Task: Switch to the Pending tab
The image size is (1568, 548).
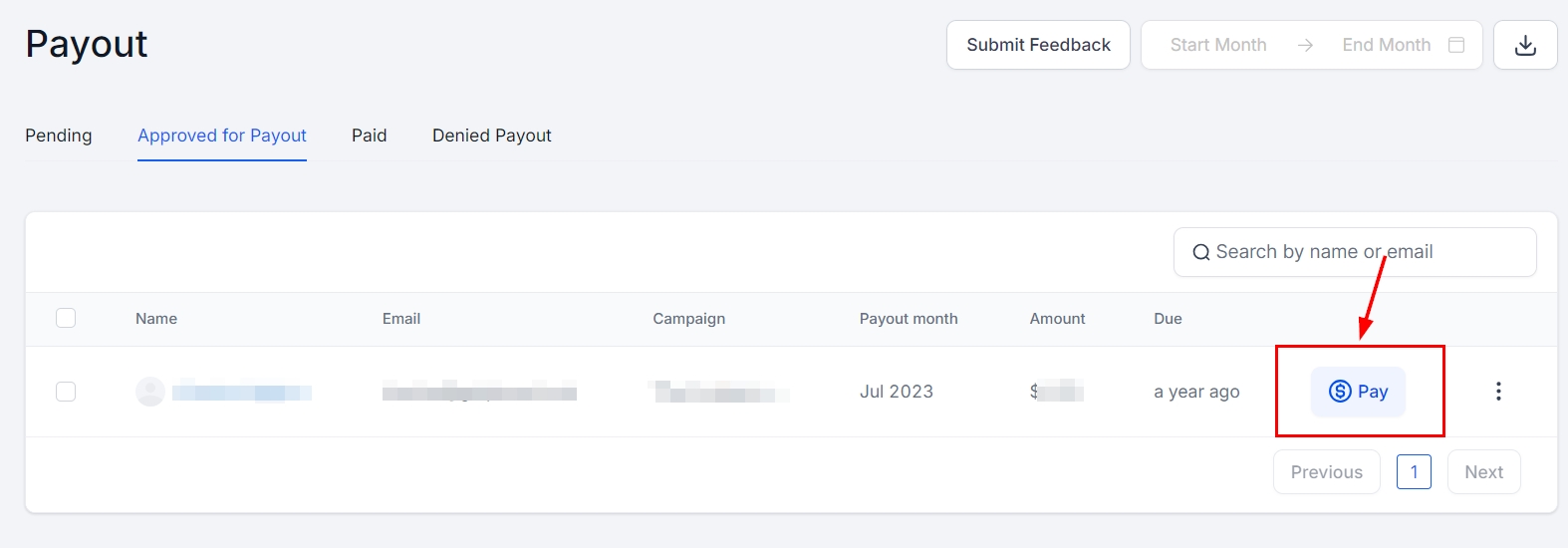Action: 59,136
